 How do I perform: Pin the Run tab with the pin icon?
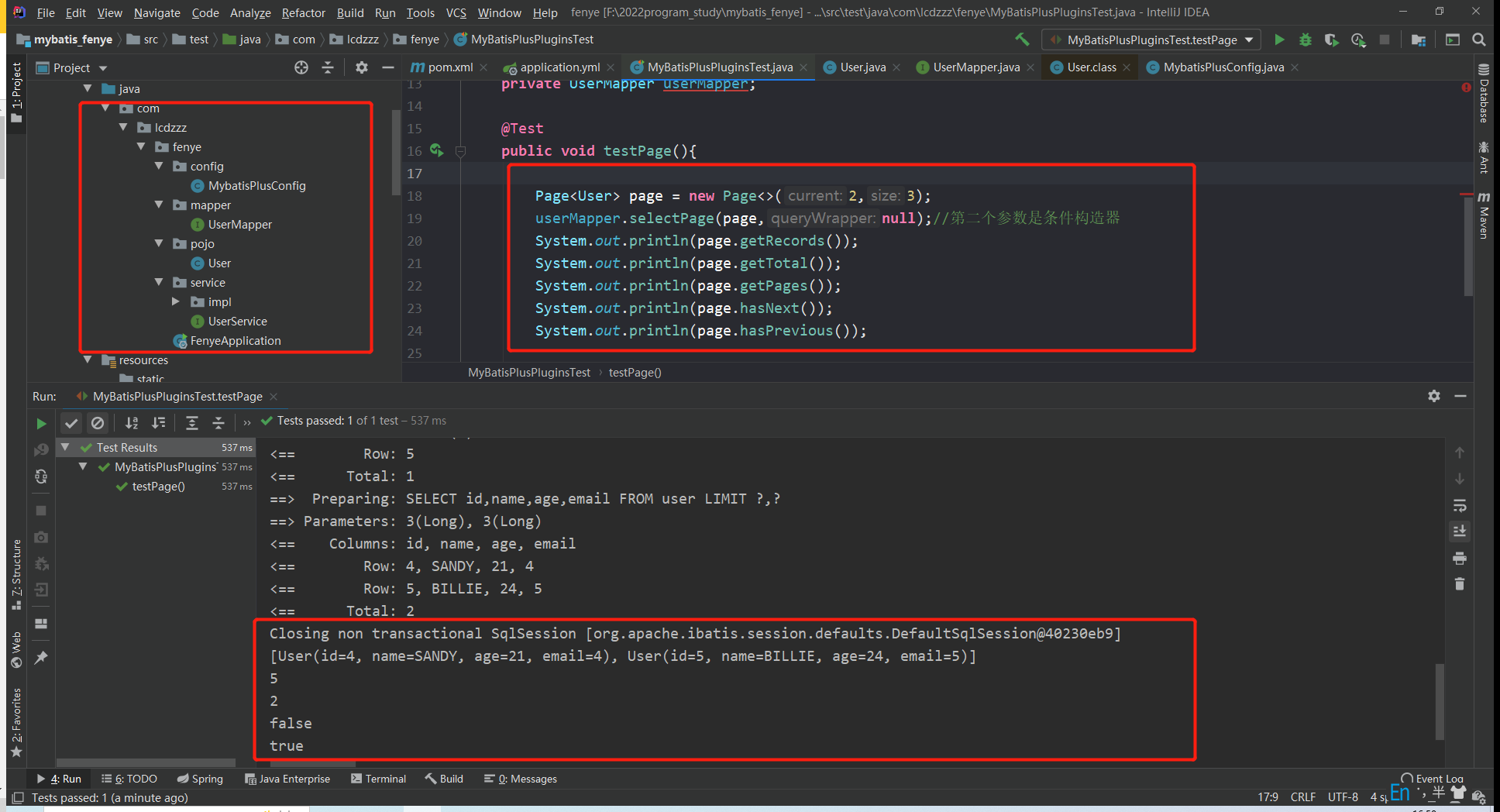point(41,658)
